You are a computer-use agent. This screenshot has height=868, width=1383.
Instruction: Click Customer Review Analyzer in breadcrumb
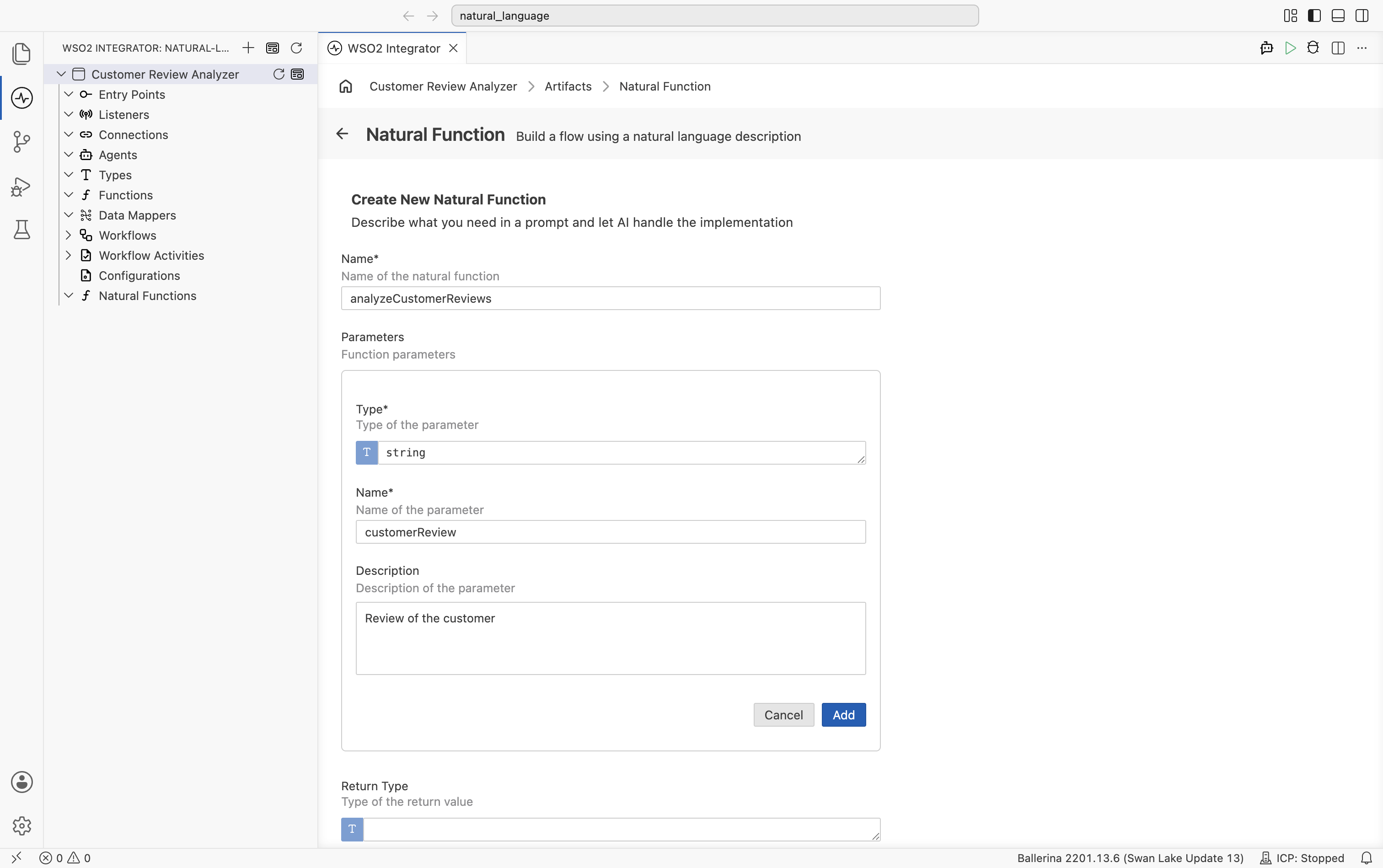tap(443, 86)
